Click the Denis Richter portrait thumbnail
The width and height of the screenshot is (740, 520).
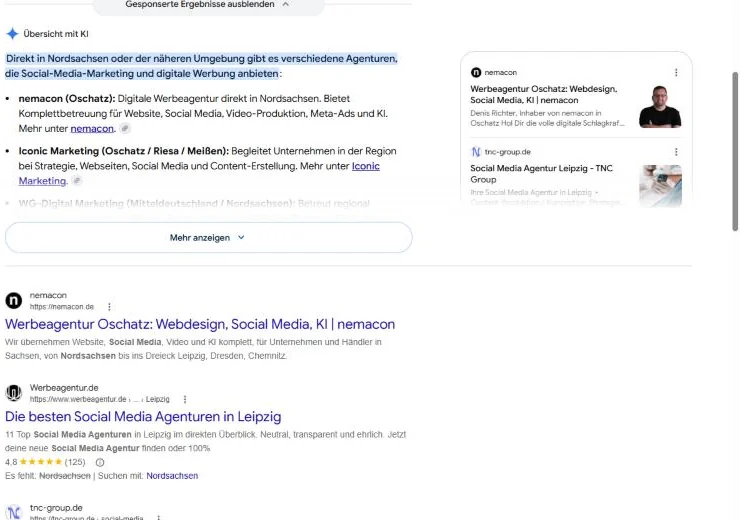660,107
